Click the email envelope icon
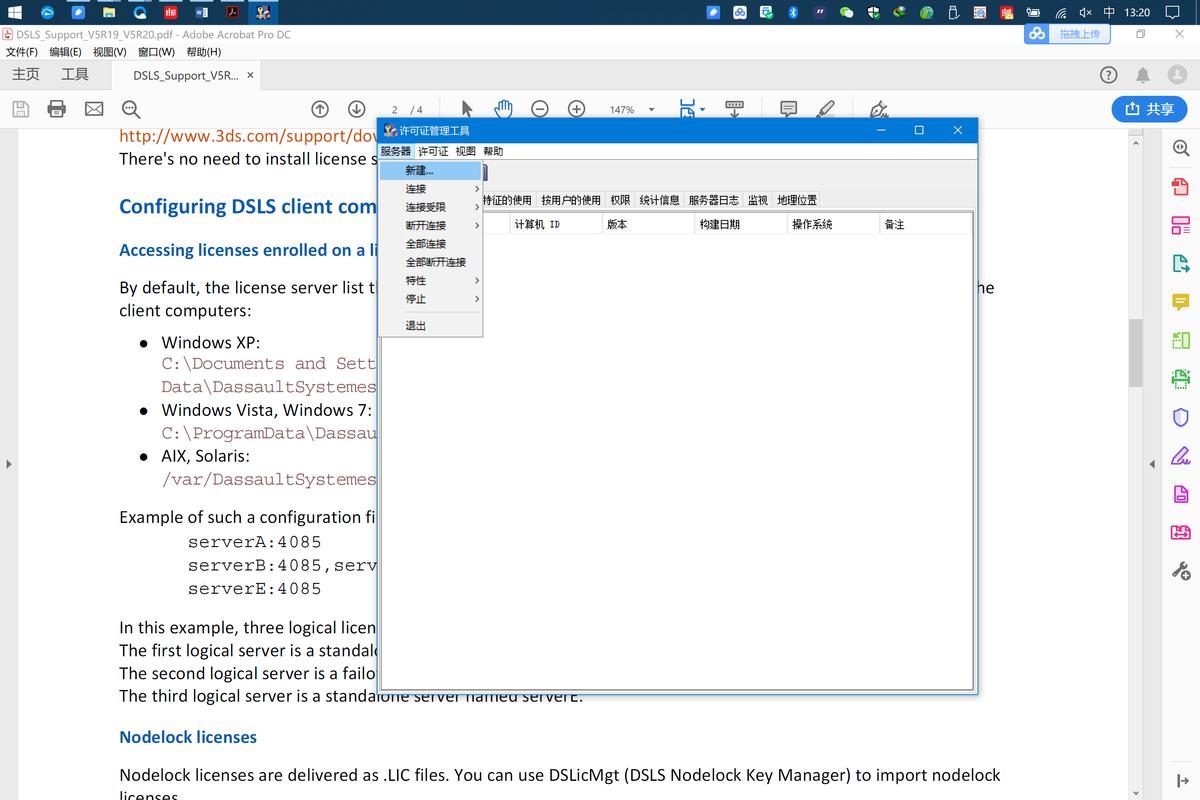Viewport: 1200px width, 800px height. pos(94,109)
